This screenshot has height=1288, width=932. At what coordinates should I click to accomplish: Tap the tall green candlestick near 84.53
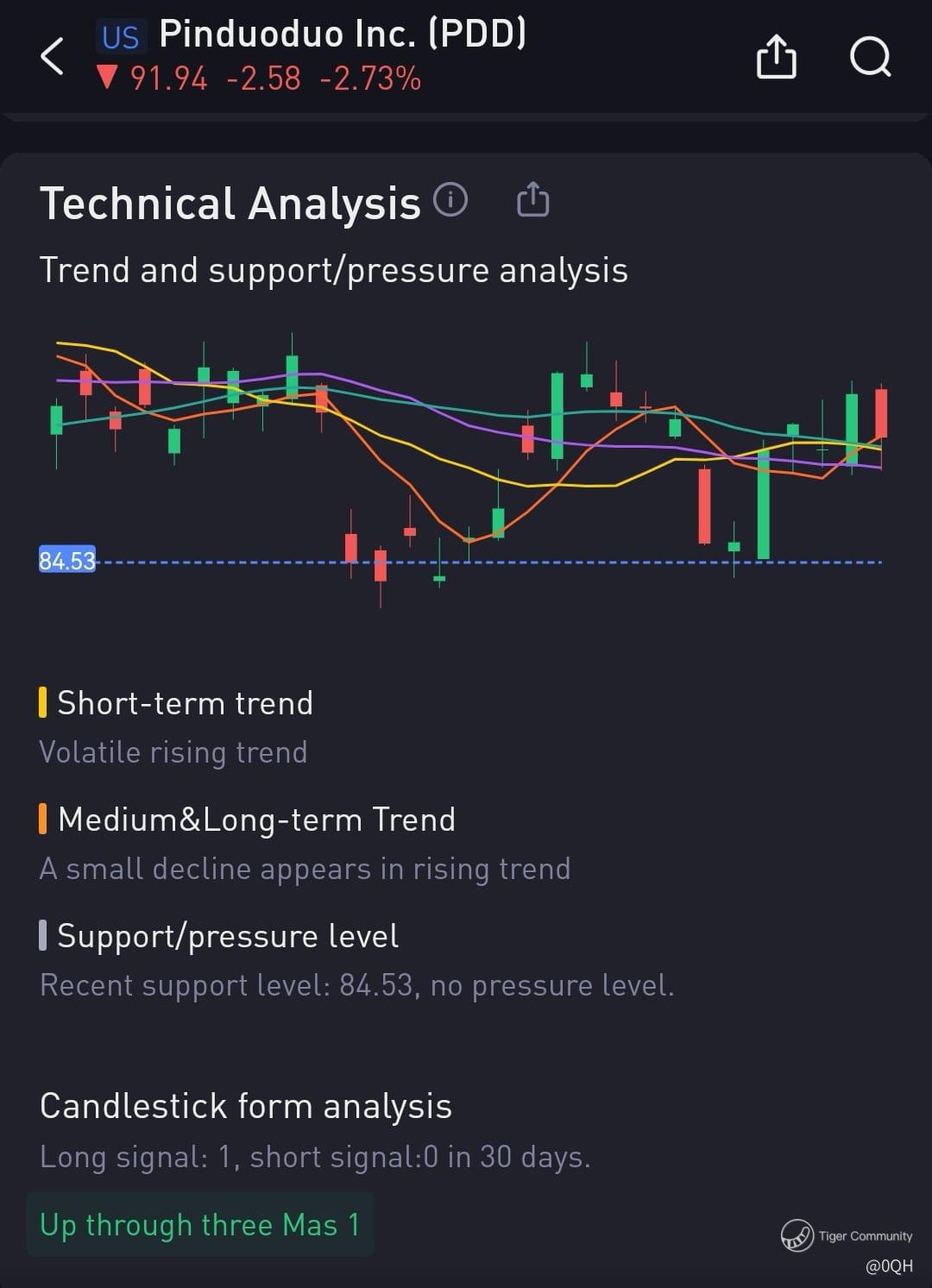(763, 503)
